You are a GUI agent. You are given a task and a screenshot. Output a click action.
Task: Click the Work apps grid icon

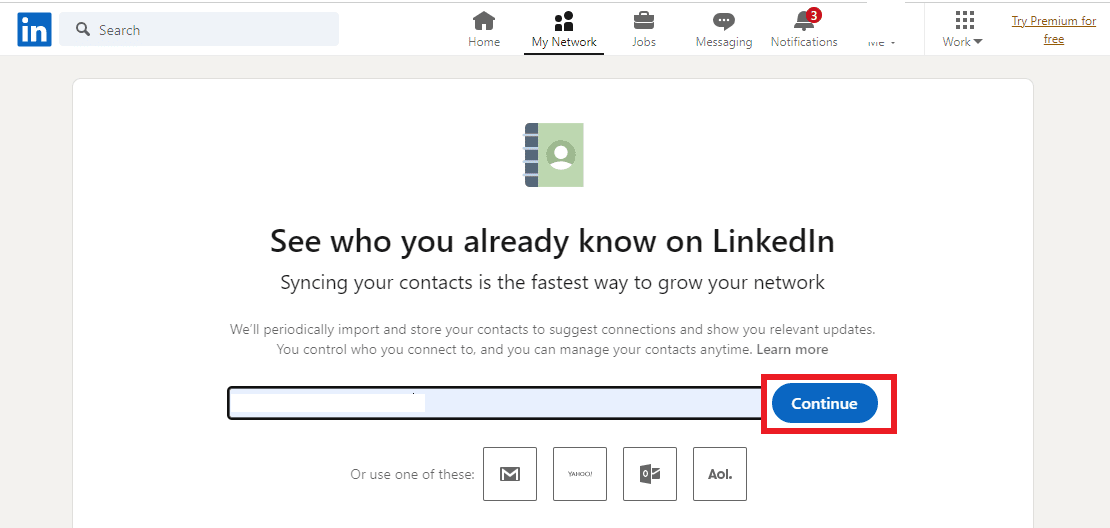tap(964, 20)
